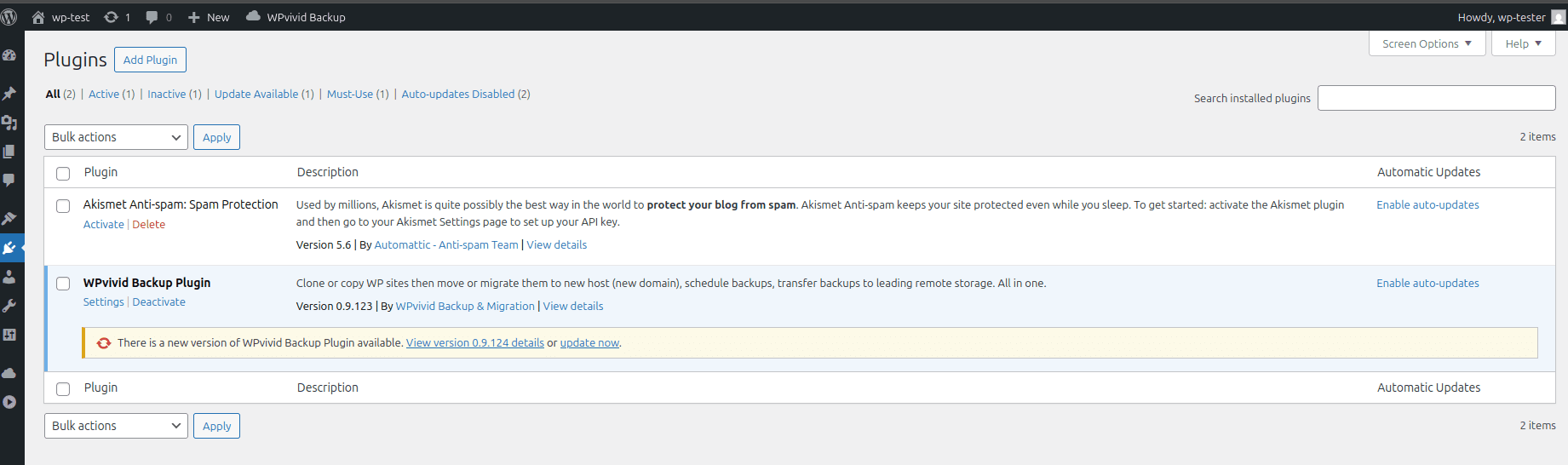Open Settings sliders icon in sidebar
The image size is (1568, 465).
9,335
